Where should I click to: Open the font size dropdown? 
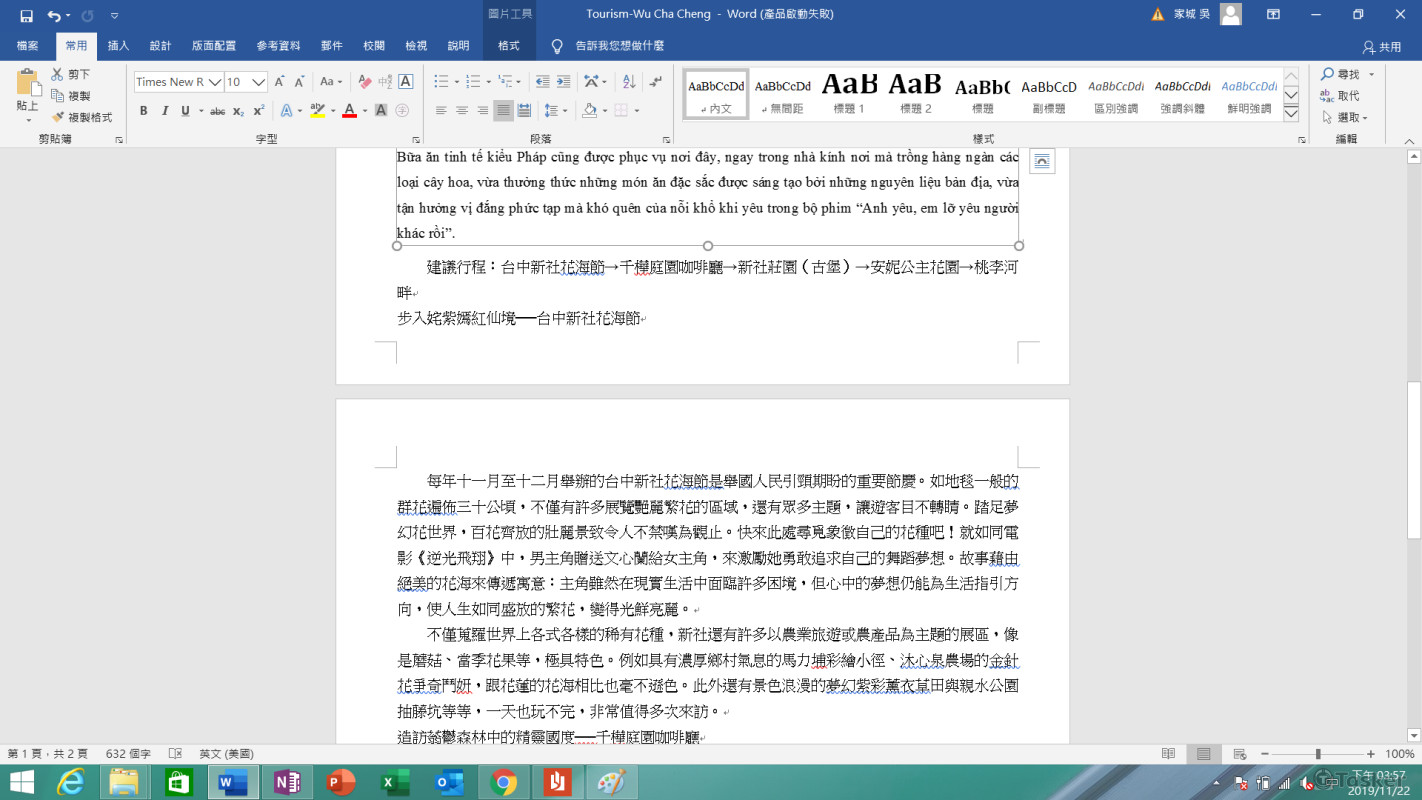point(259,82)
